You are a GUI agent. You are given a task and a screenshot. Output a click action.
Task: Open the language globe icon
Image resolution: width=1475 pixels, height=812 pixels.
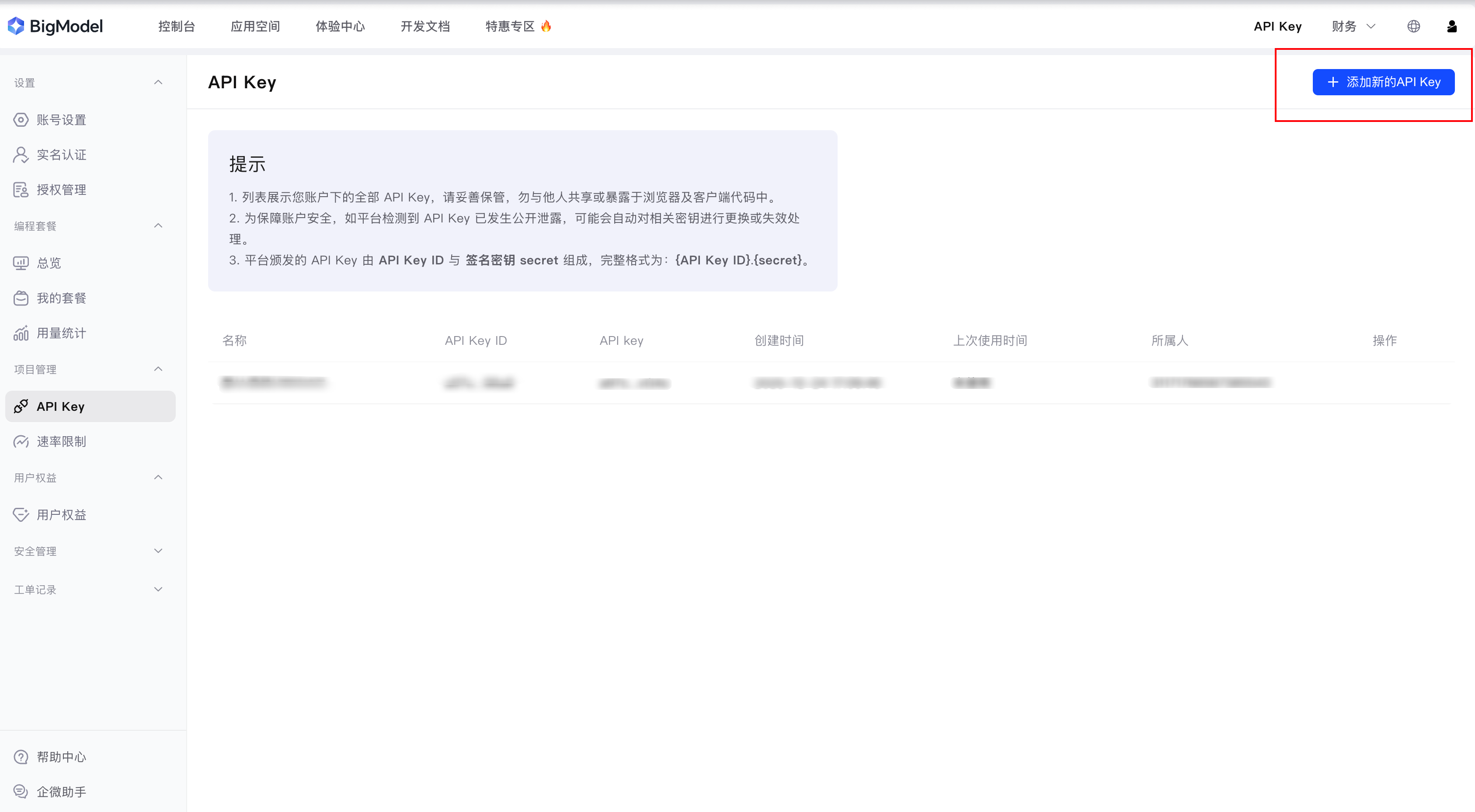pyautogui.click(x=1413, y=26)
